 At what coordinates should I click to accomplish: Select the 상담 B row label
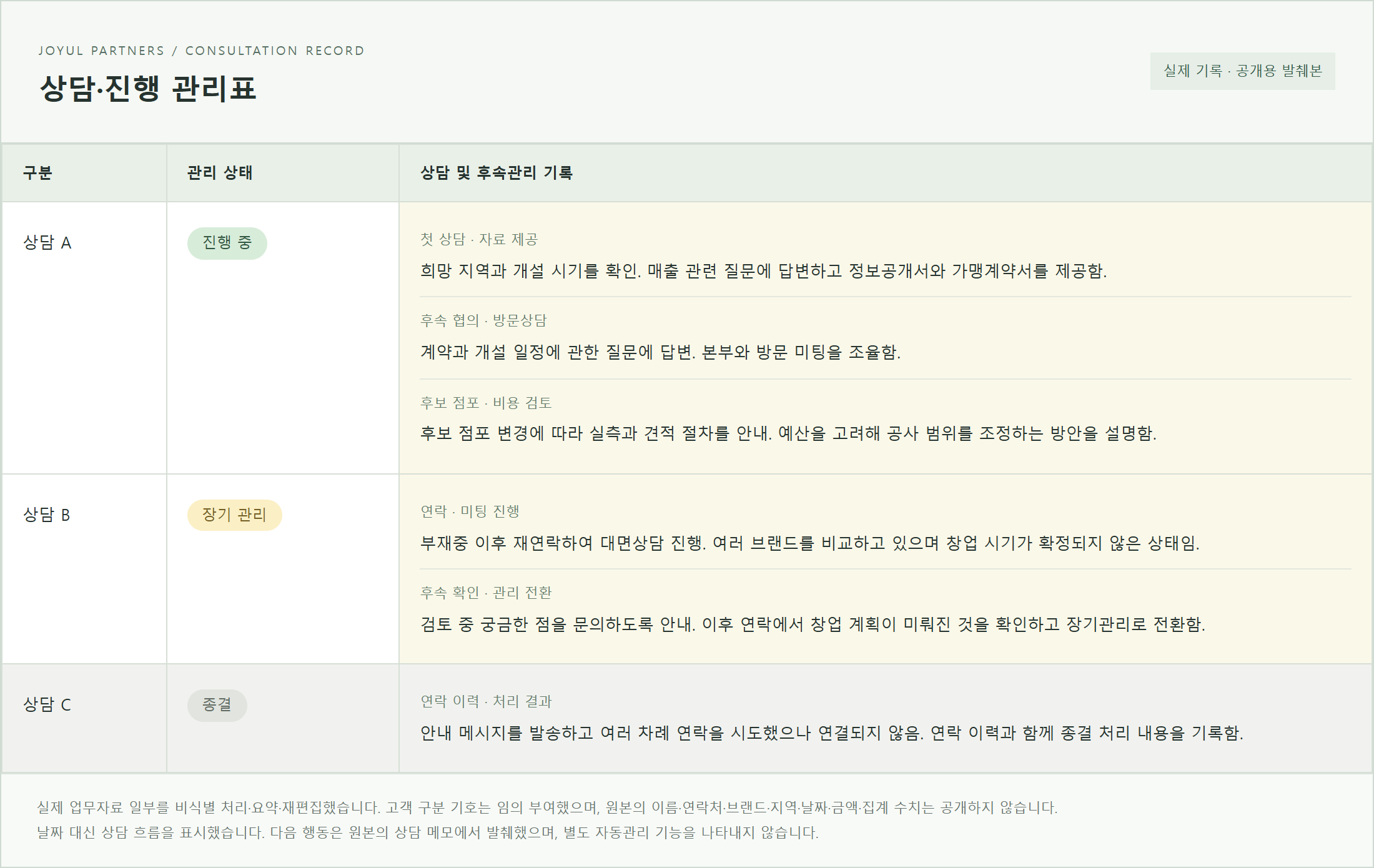[x=47, y=515]
